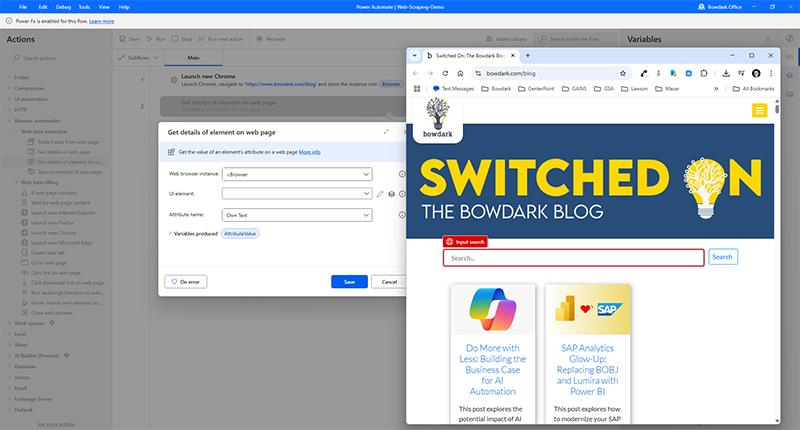Click the Learn more link about Power Fx

pyautogui.click(x=102, y=21)
